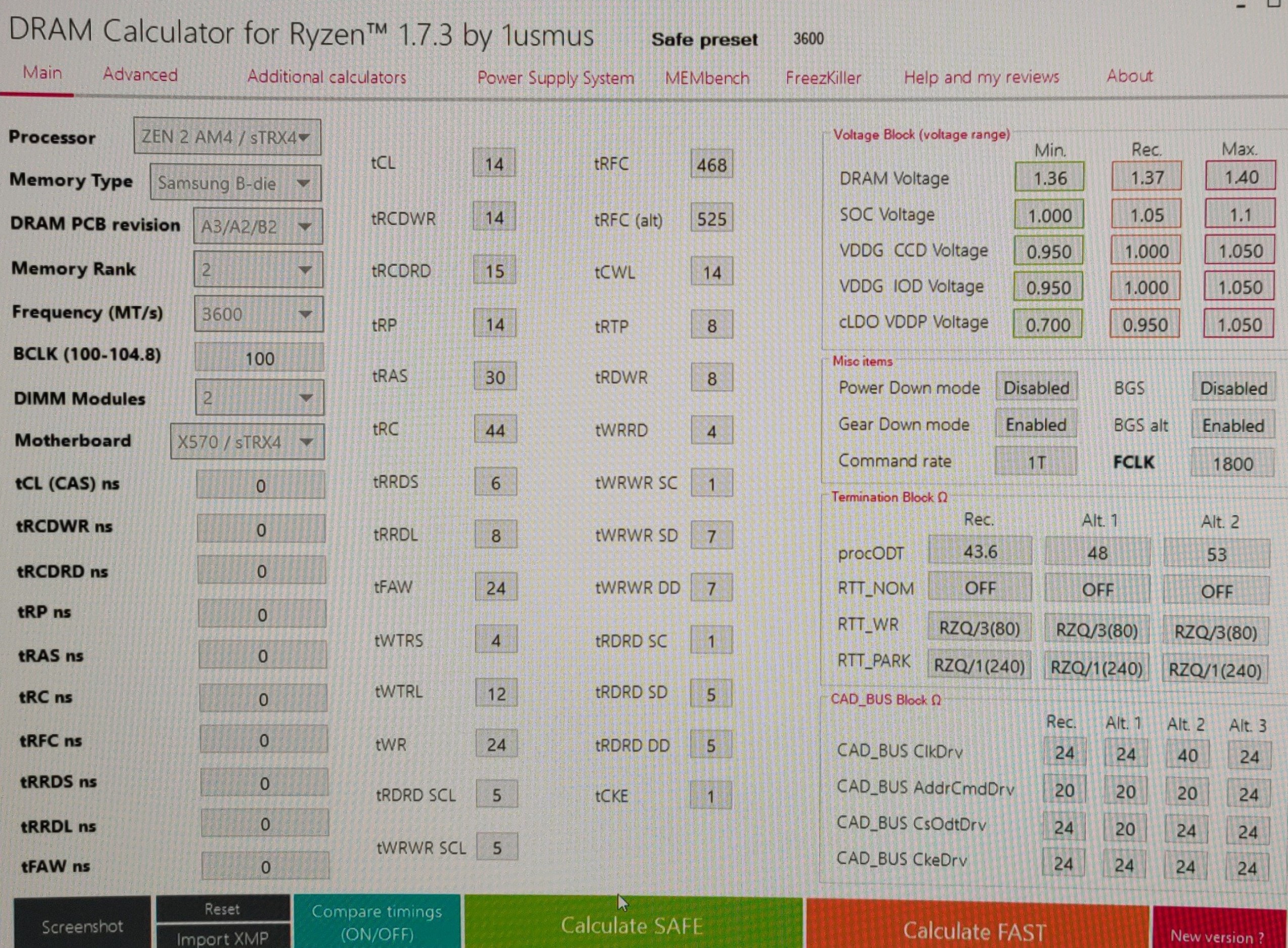Click the tCL (CAS) ns field

point(260,485)
